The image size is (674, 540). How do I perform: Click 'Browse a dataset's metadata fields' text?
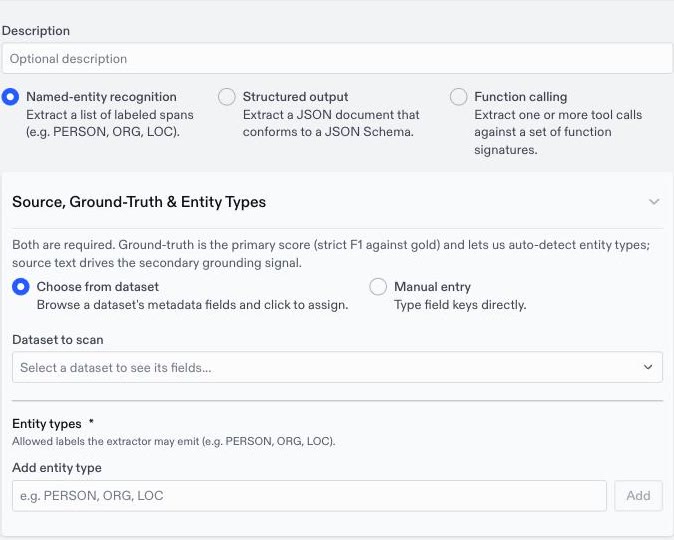(192, 305)
